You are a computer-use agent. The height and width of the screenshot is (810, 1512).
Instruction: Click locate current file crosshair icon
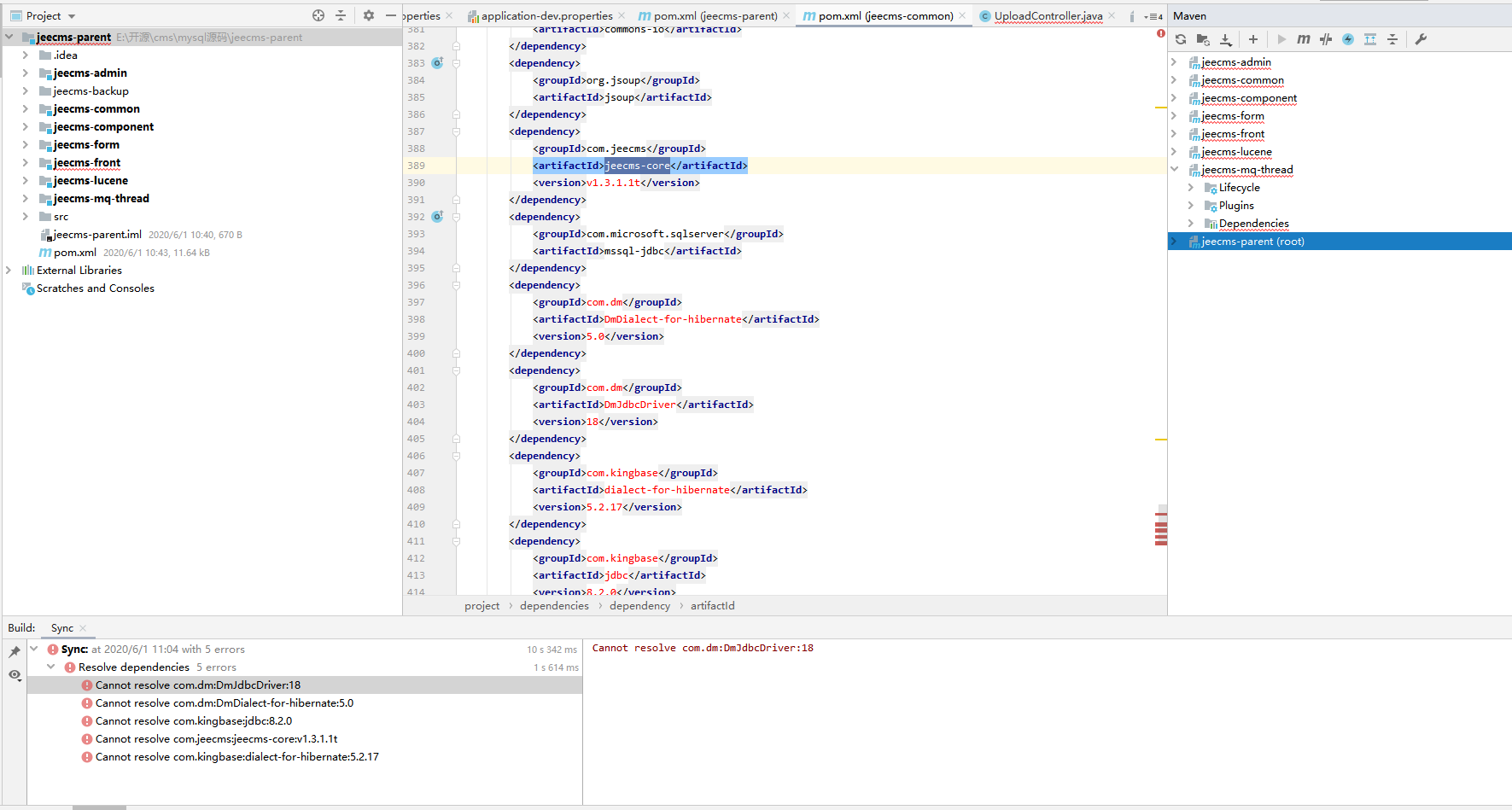point(318,15)
